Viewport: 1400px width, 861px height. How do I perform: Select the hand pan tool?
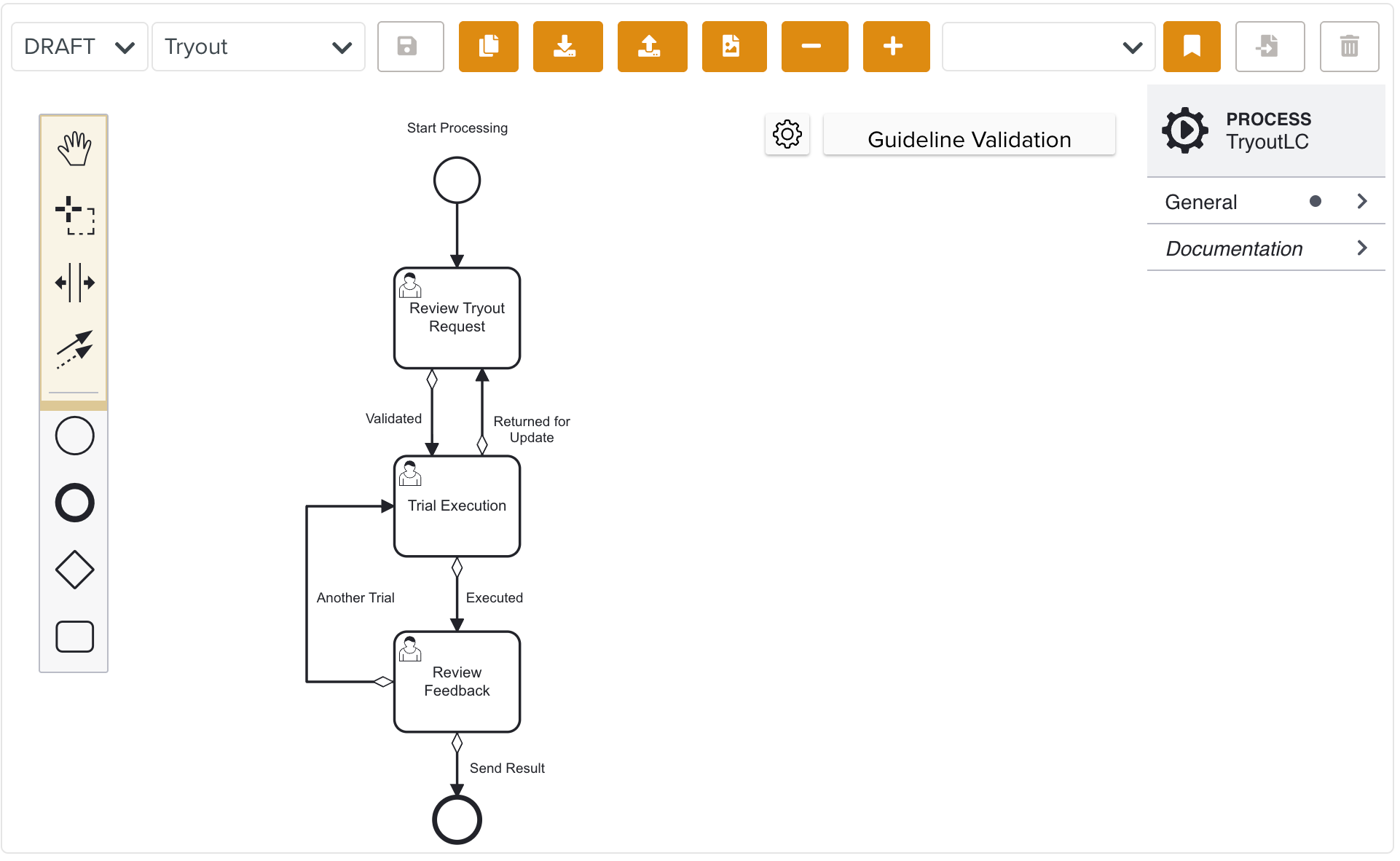pyautogui.click(x=74, y=149)
